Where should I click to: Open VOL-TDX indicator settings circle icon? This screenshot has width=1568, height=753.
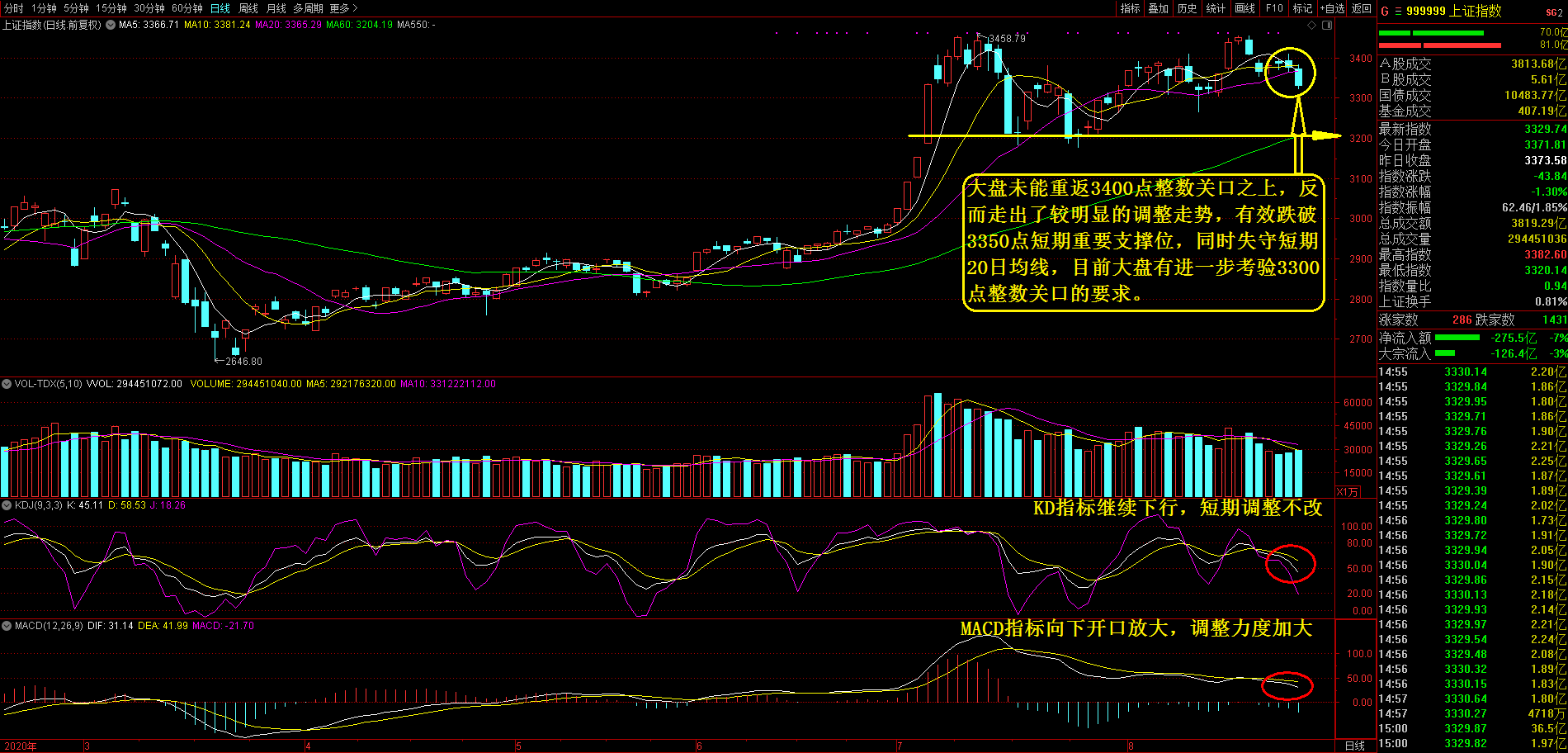[x=7, y=384]
